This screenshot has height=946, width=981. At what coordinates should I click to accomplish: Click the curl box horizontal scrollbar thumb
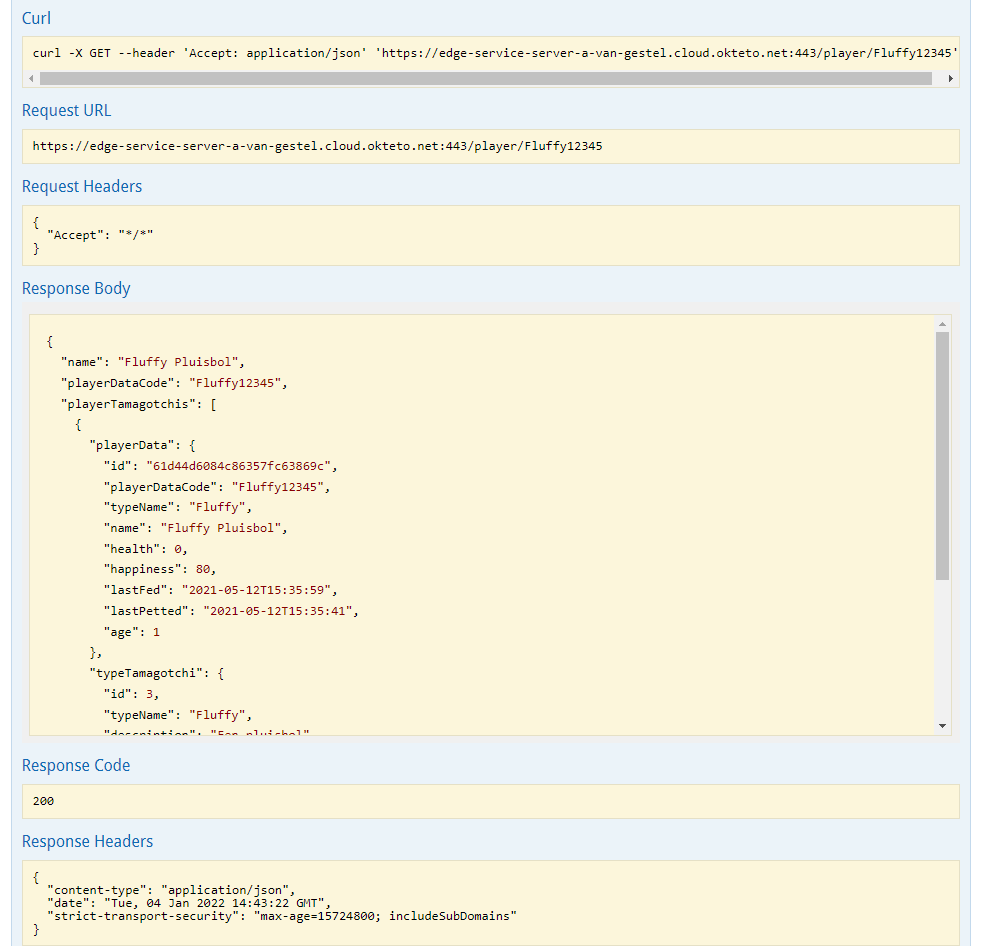pos(485,78)
